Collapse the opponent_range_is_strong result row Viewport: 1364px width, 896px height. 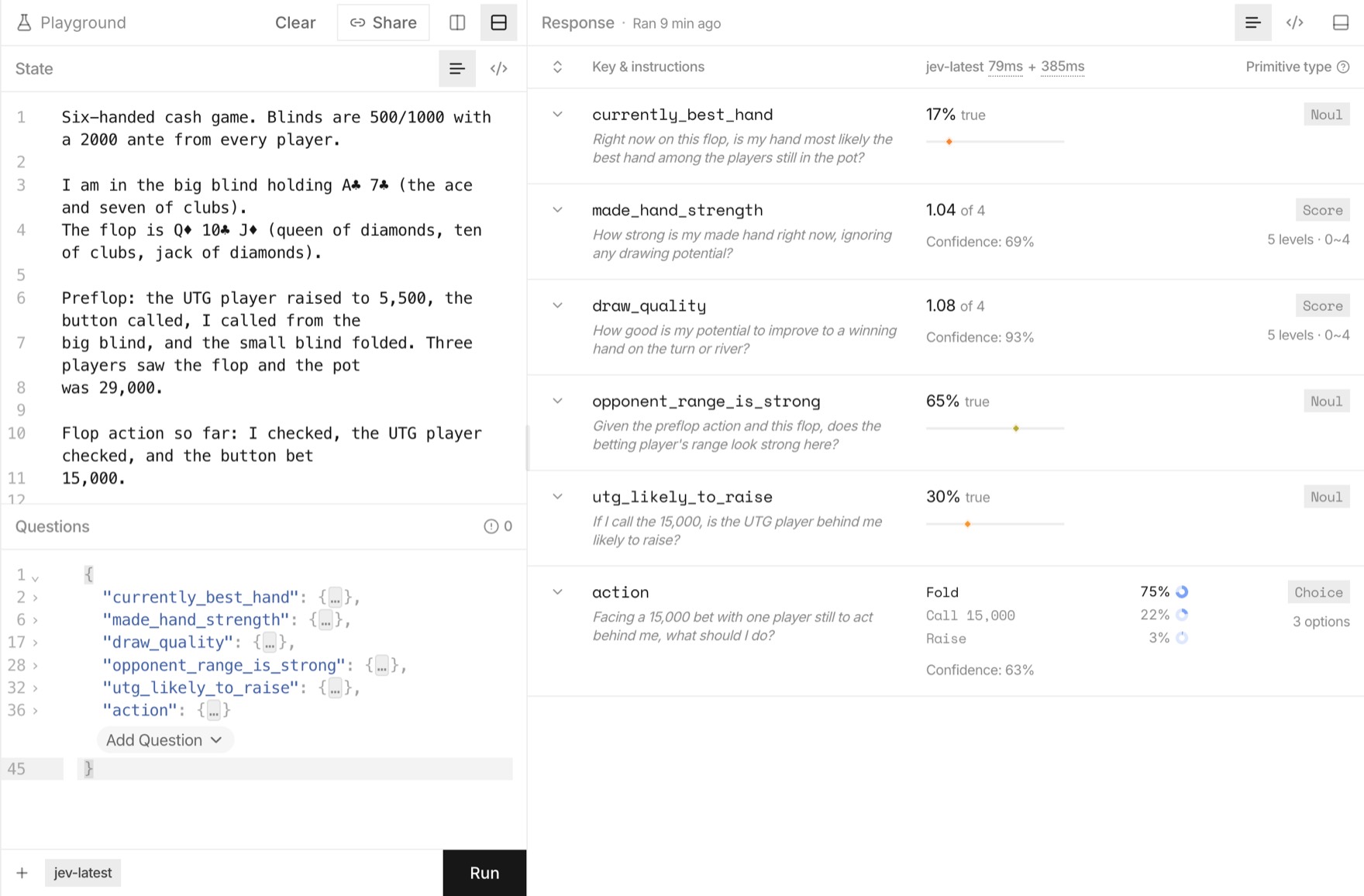pos(557,401)
